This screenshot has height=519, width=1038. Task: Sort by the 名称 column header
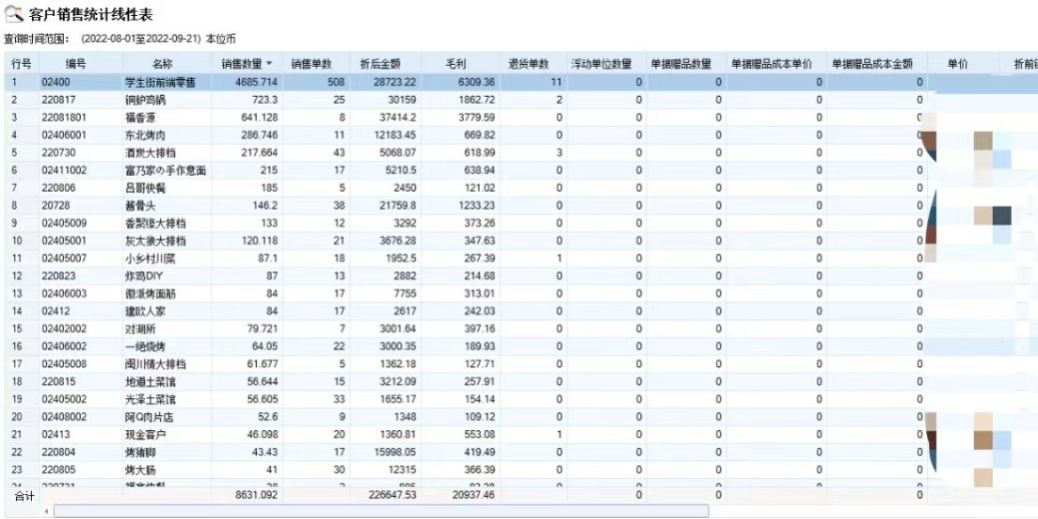(162, 64)
